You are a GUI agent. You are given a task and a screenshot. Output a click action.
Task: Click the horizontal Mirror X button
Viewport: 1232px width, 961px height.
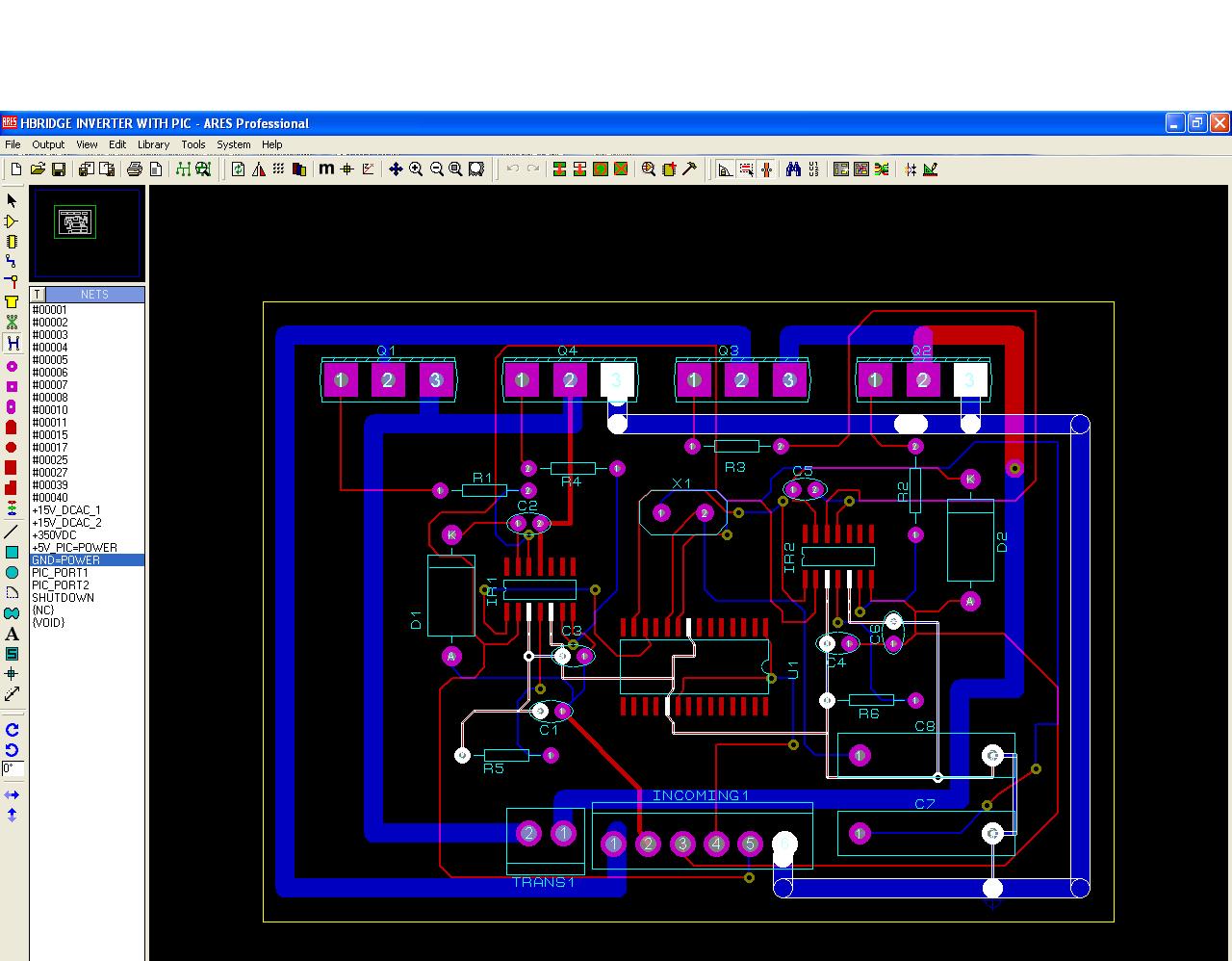tap(12, 795)
